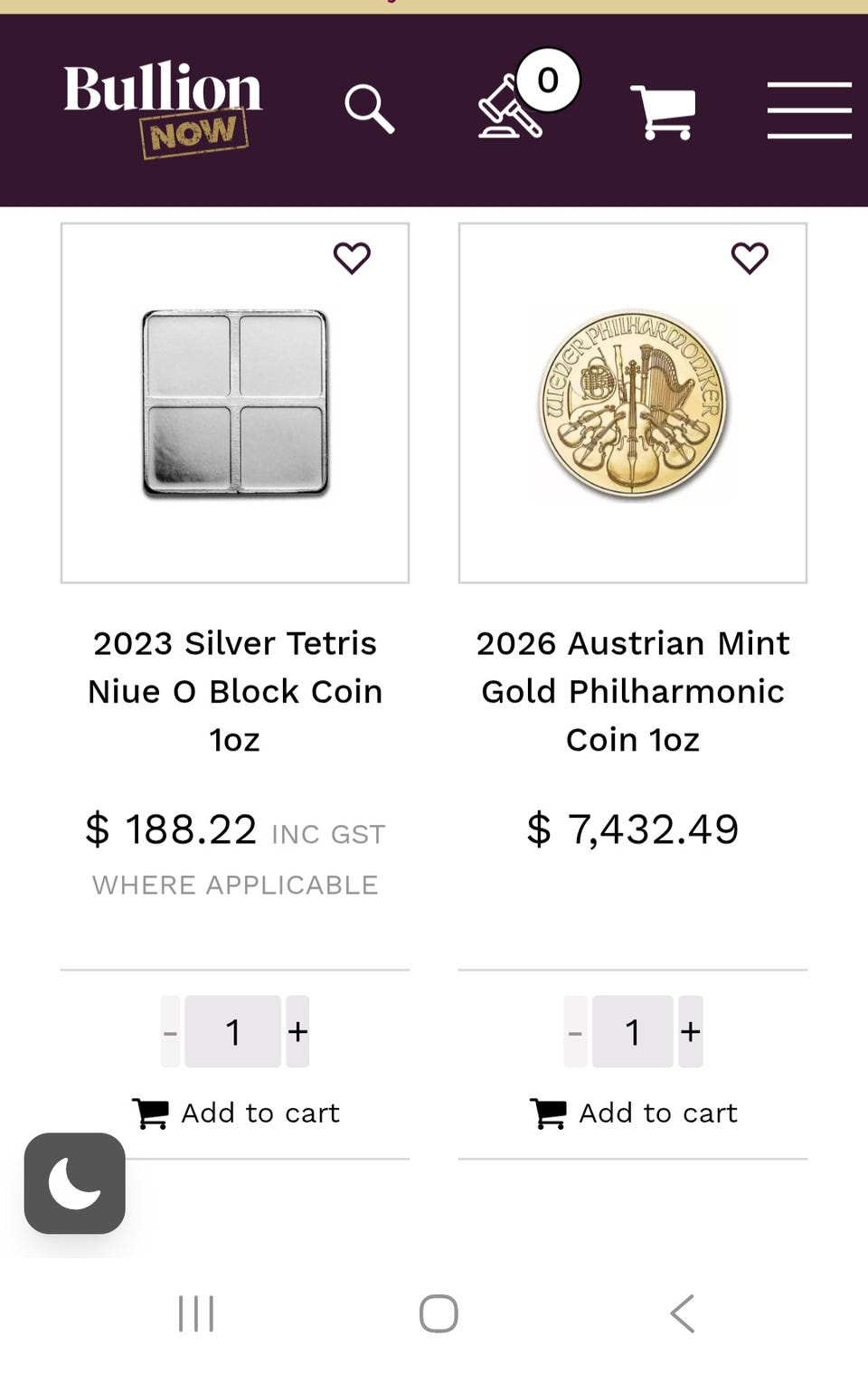Image resolution: width=868 pixels, height=1374 pixels.
Task: Add Gold Philharmonic coin to cart
Action: pyautogui.click(x=634, y=1113)
